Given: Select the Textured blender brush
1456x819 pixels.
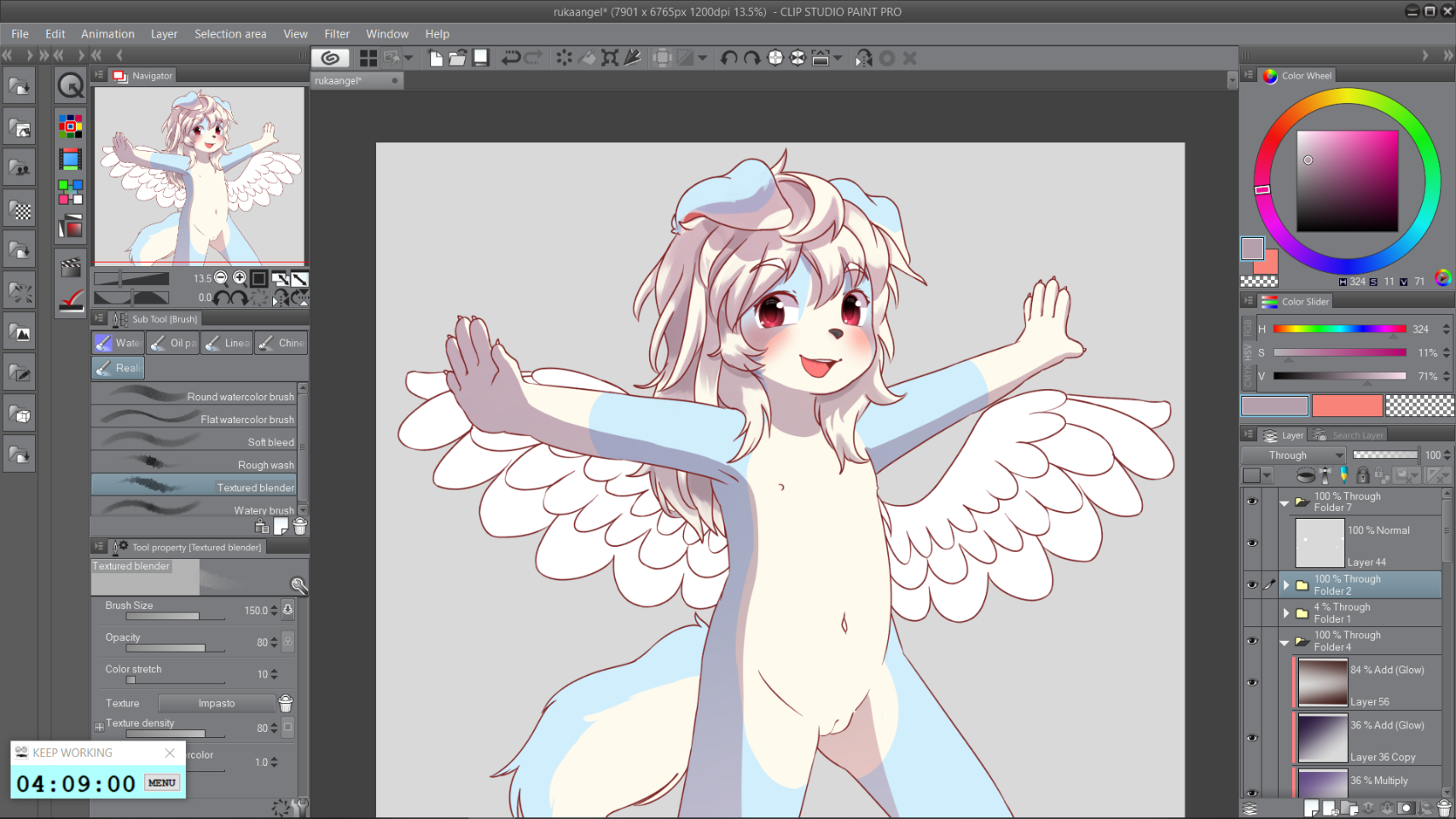Looking at the screenshot, I should [194, 487].
